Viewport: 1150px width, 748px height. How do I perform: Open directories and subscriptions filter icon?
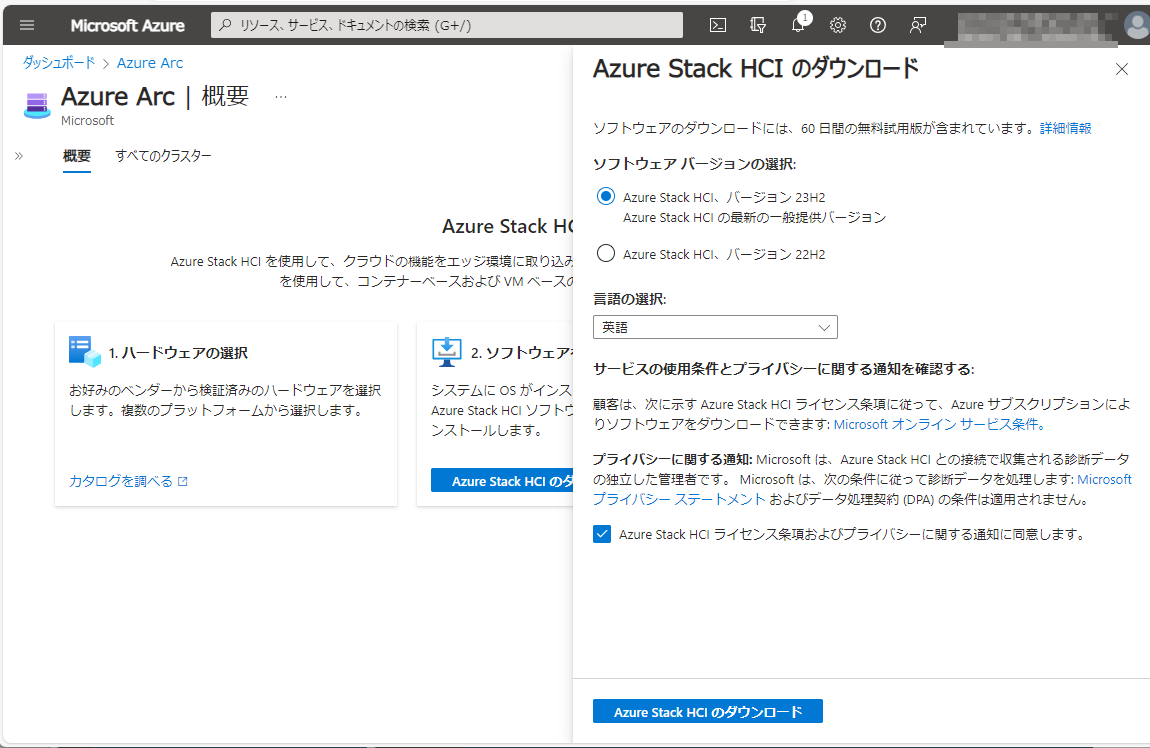coord(758,25)
